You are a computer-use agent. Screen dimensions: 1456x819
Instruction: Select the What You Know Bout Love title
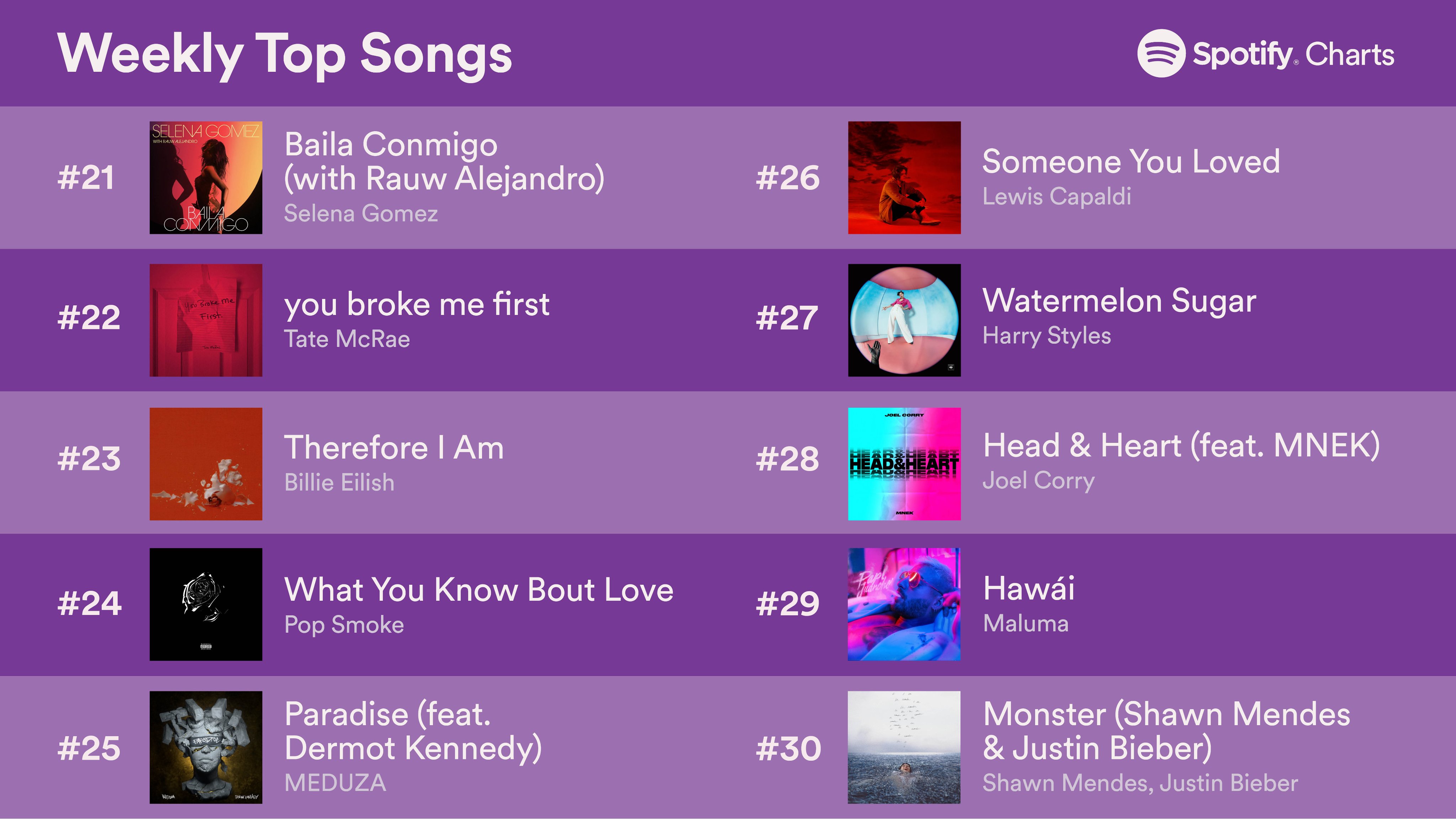tap(479, 589)
